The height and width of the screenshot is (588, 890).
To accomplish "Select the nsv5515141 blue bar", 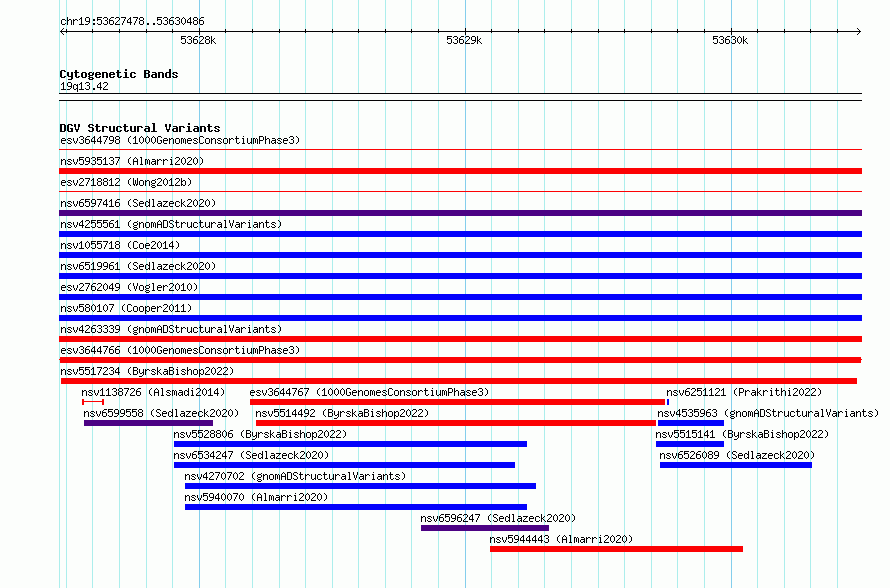I will 690,444.
